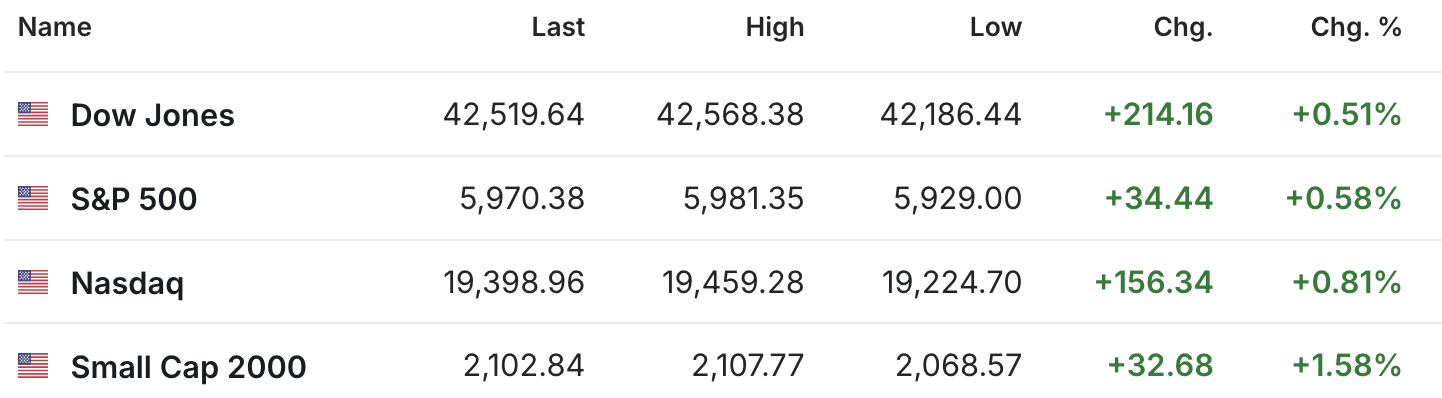Sort table by Last column header
Screen dimensions: 1442x398
(x=558, y=28)
